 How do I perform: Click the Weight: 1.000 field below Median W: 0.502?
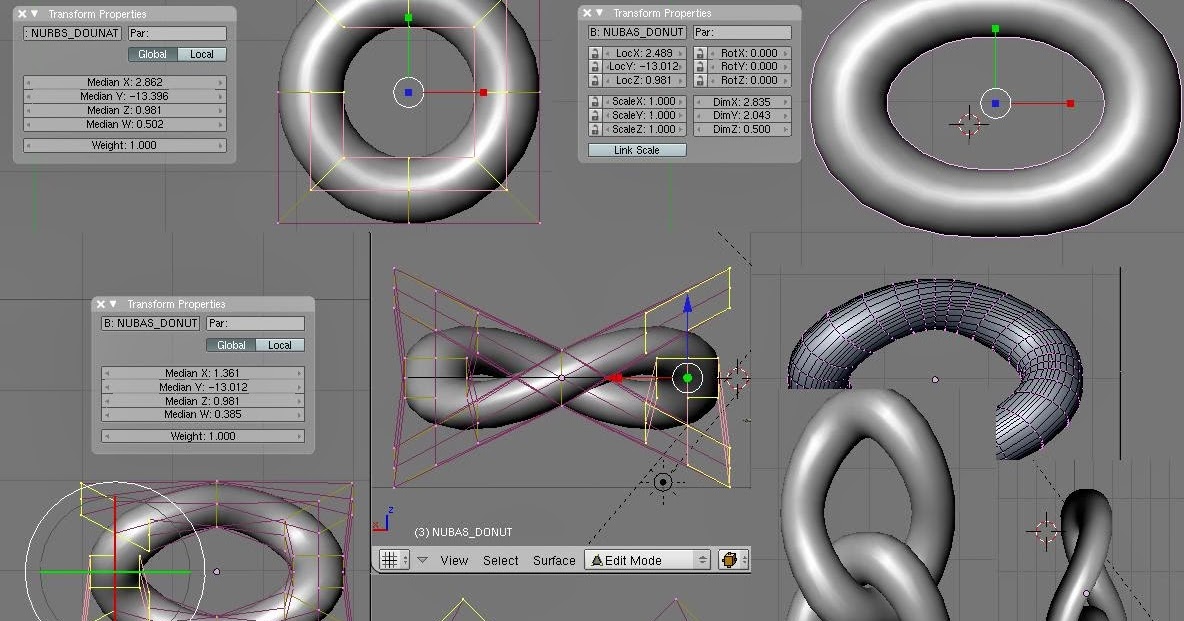pos(125,145)
